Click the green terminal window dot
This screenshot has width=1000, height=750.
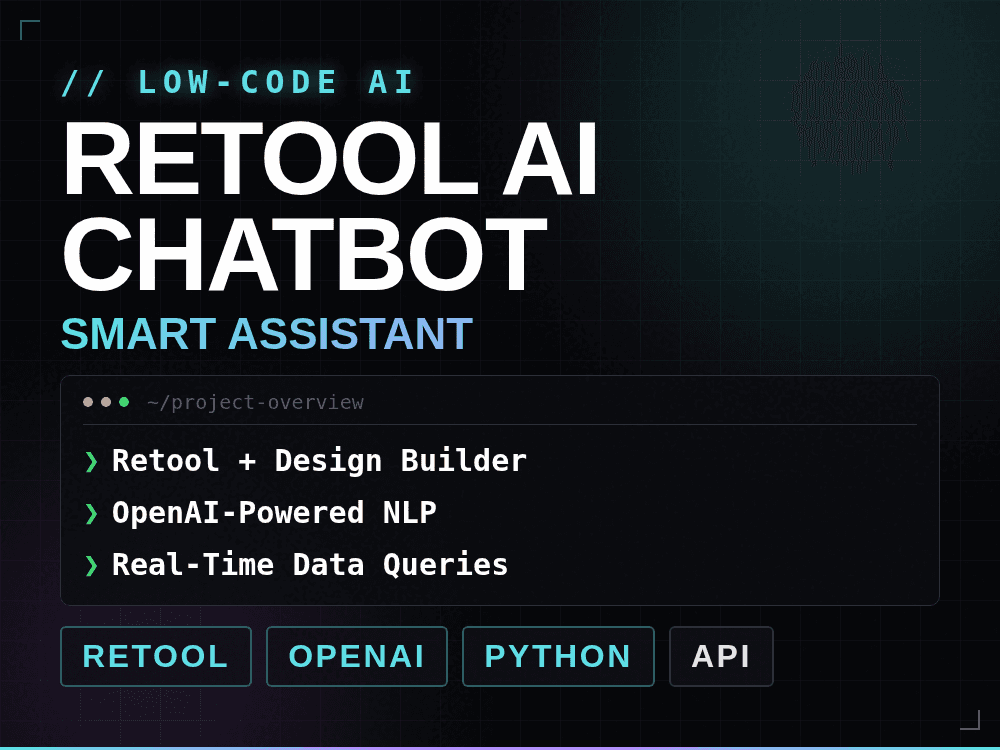tap(123, 402)
